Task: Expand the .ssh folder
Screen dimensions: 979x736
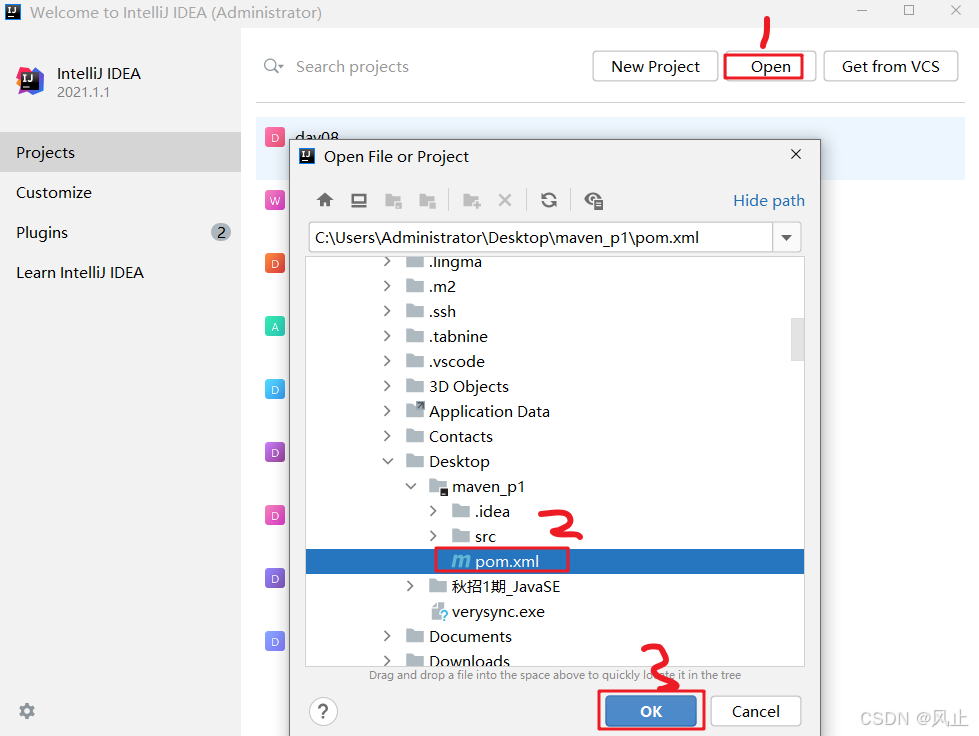Action: (387, 311)
